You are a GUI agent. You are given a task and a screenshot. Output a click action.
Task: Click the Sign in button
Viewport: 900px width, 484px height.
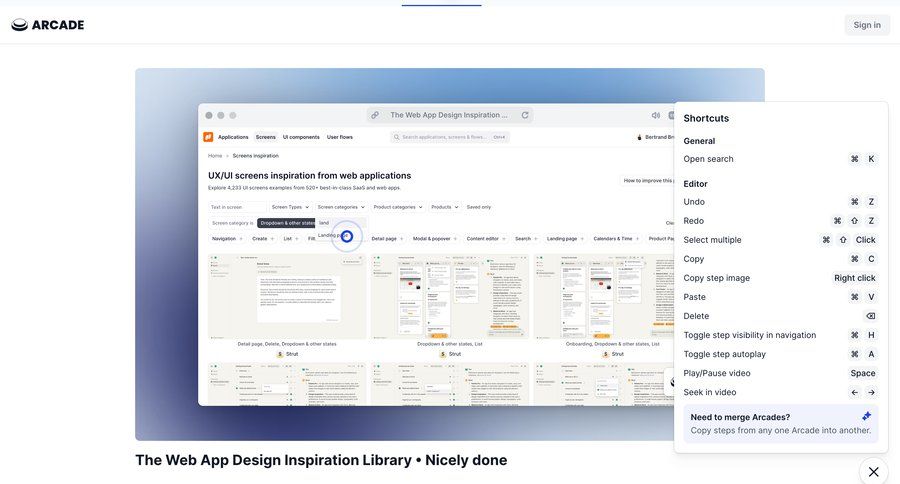[x=867, y=25]
